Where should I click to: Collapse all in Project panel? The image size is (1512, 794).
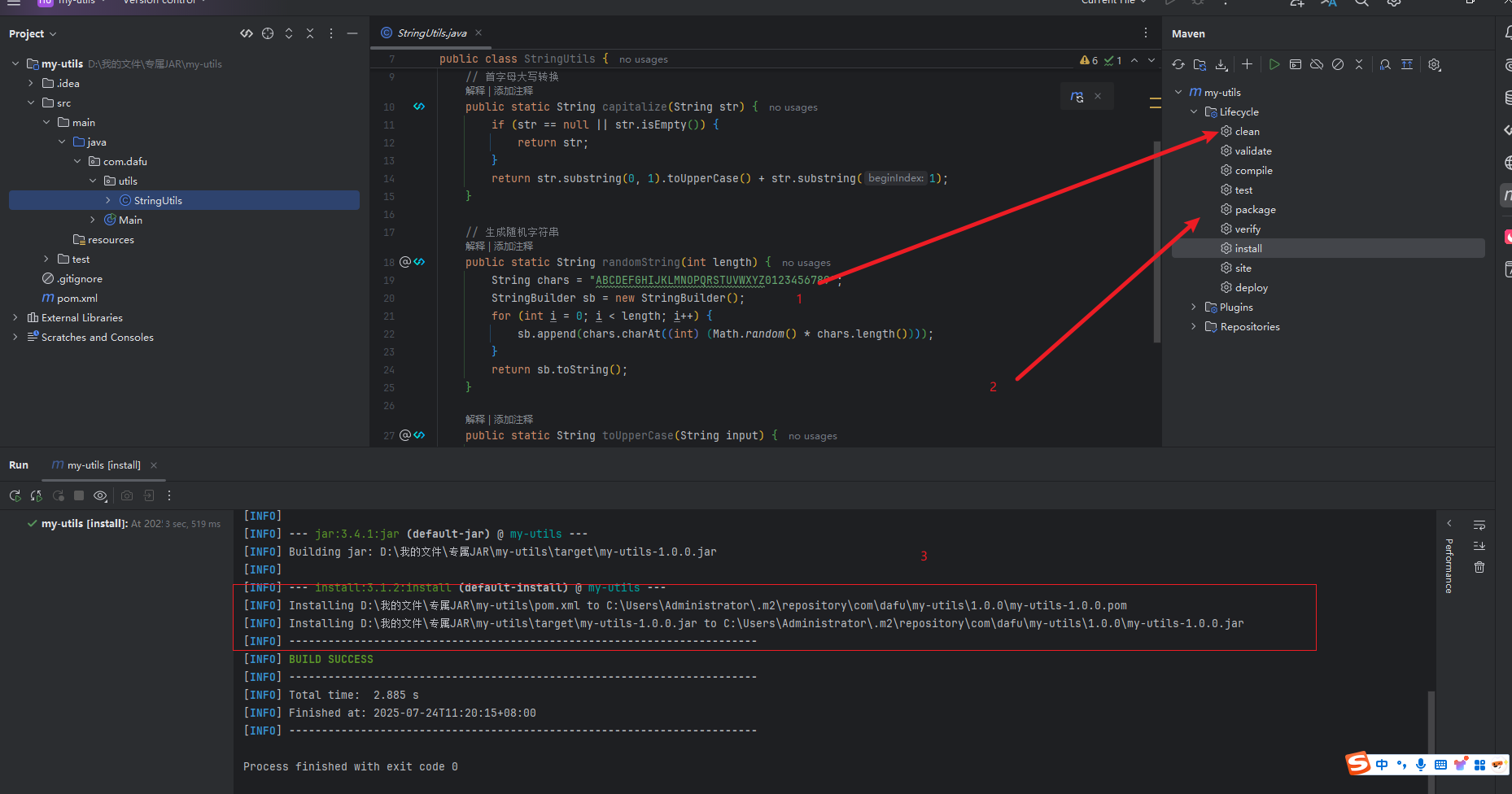coord(310,33)
